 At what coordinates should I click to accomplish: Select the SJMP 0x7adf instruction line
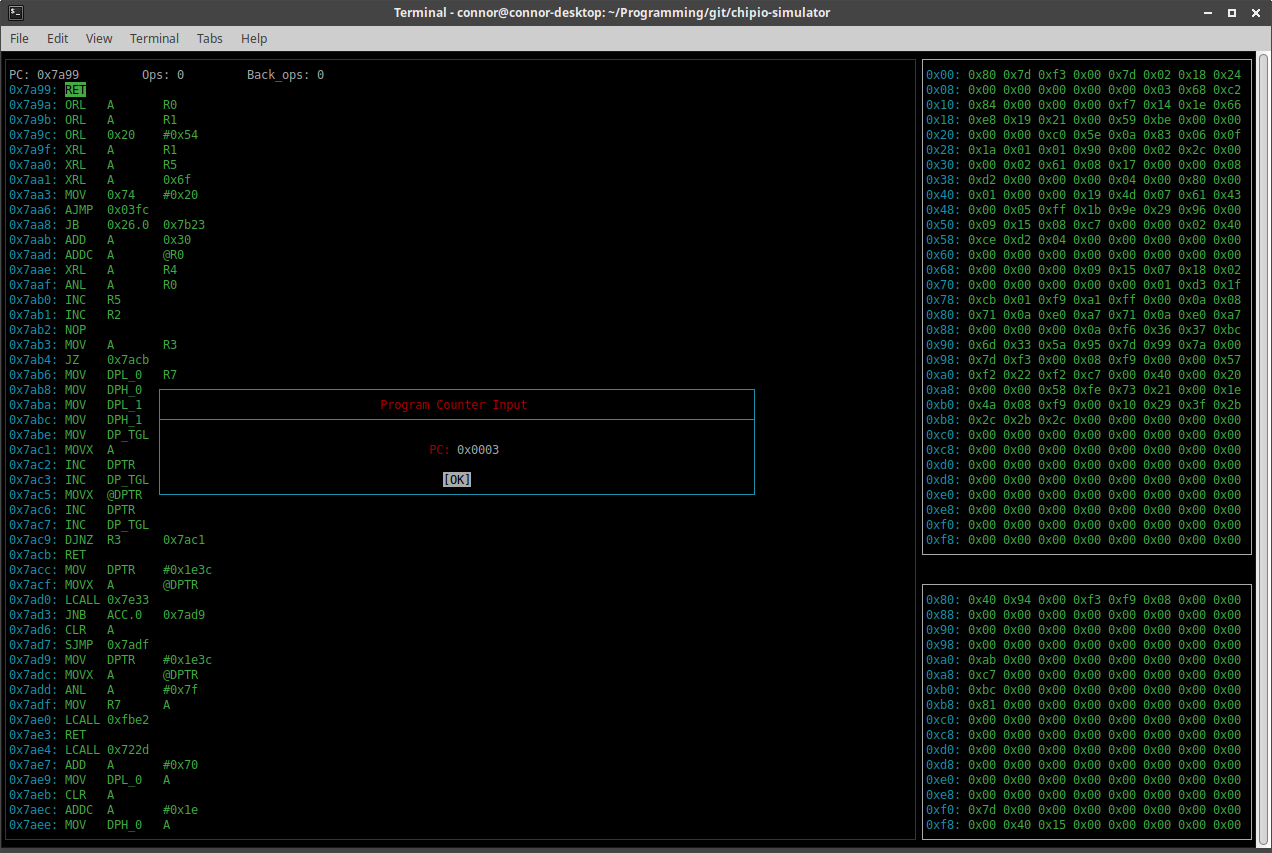[79, 645]
